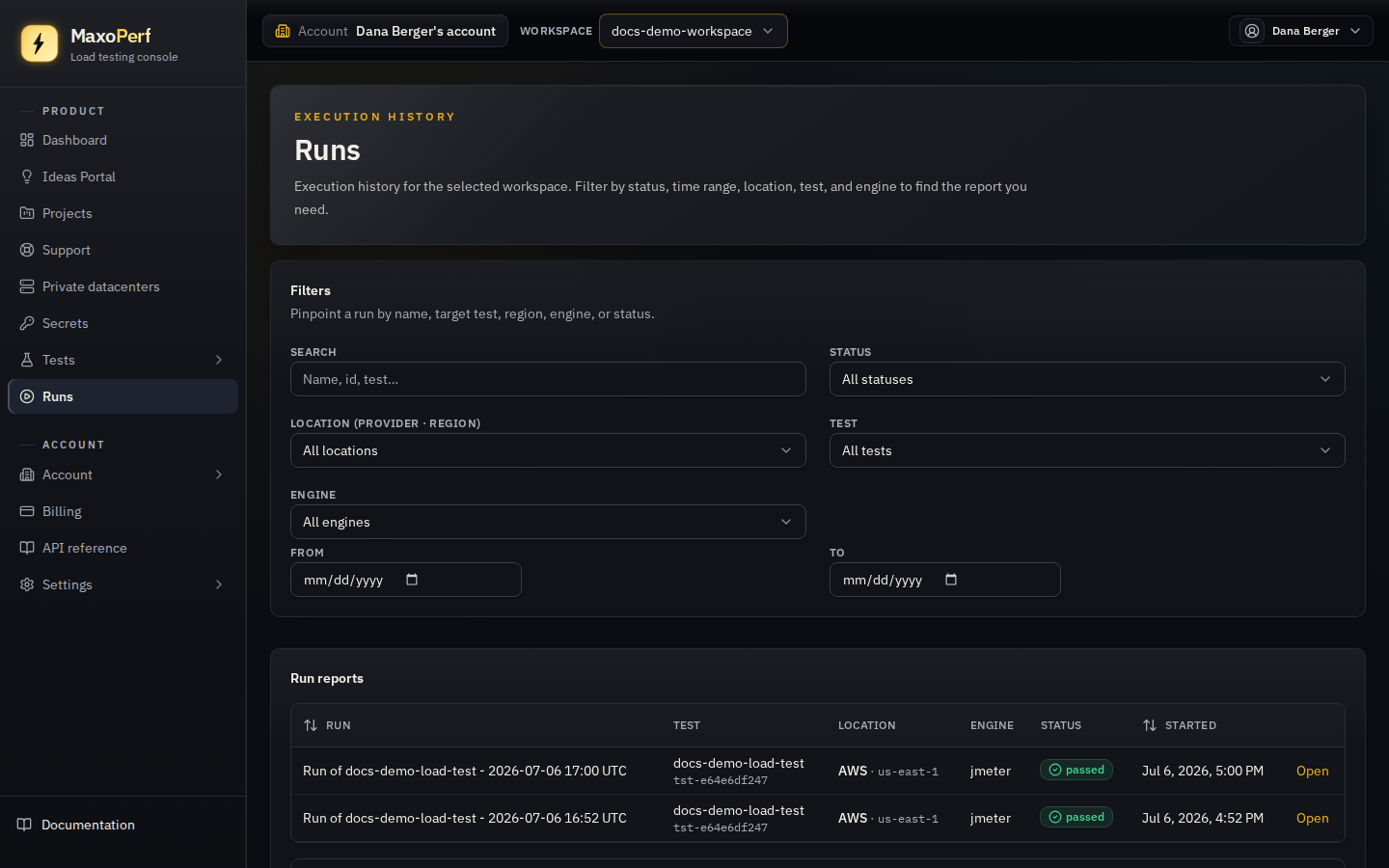Open the All tests dropdown
The image size is (1389, 868).
coord(1087,450)
